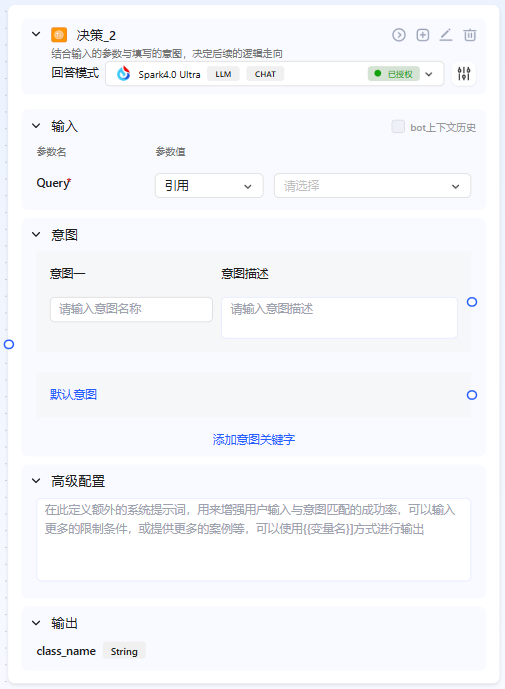
Task: Collapse the 意图 section
Action: tap(36, 235)
